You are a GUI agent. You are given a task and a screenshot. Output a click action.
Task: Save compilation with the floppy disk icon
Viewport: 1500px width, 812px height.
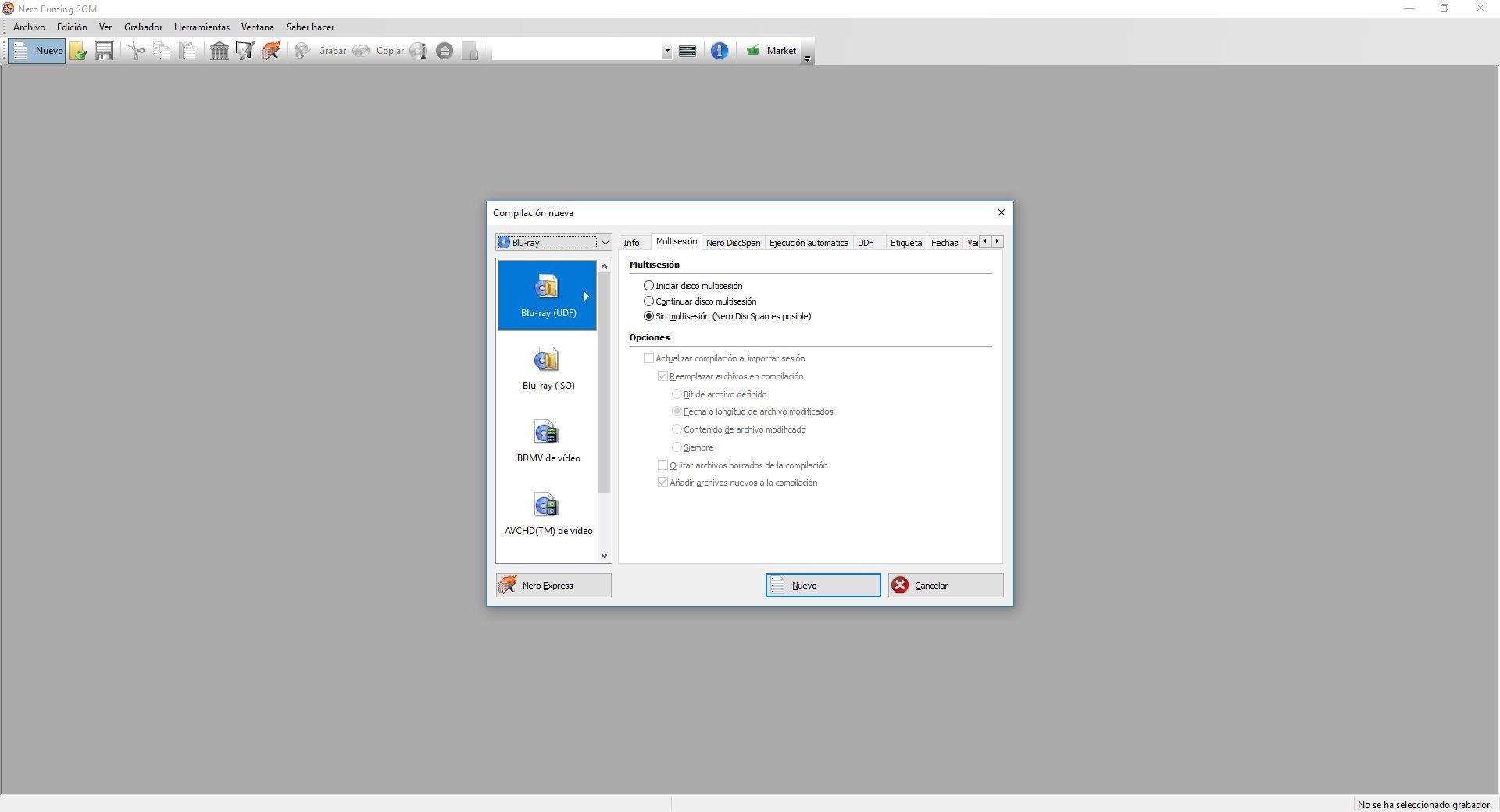point(104,51)
